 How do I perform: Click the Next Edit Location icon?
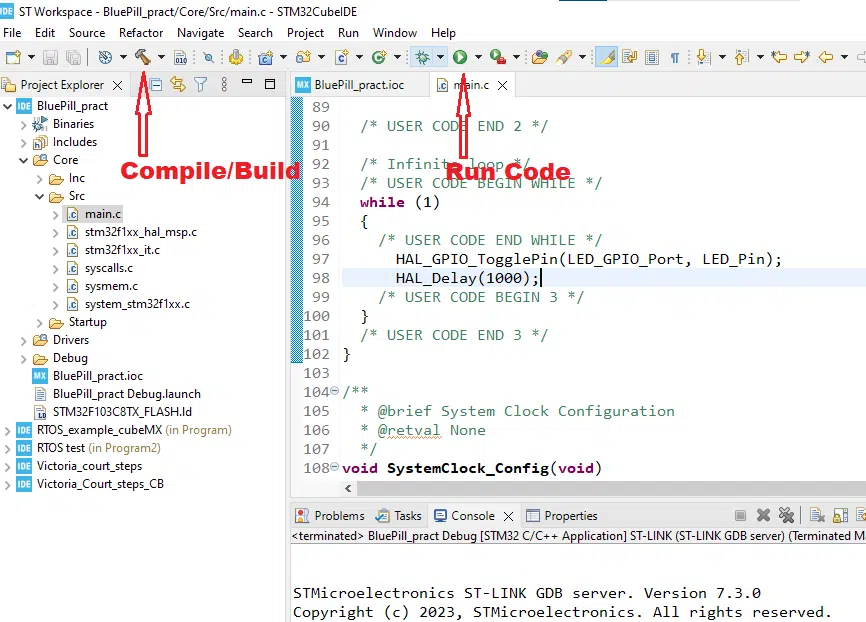[x=802, y=57]
